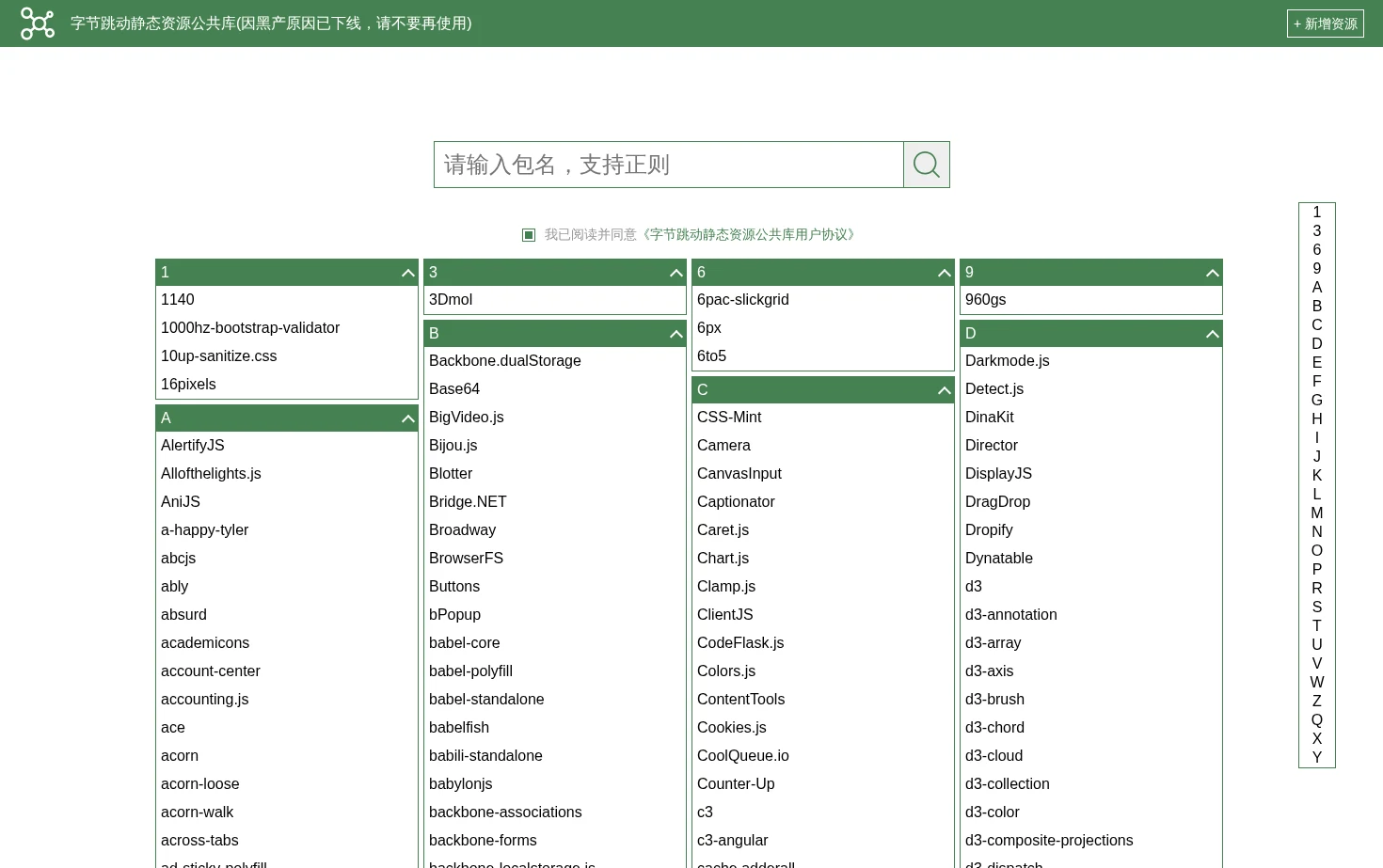Select CanvasInput entry

pyautogui.click(x=739, y=474)
